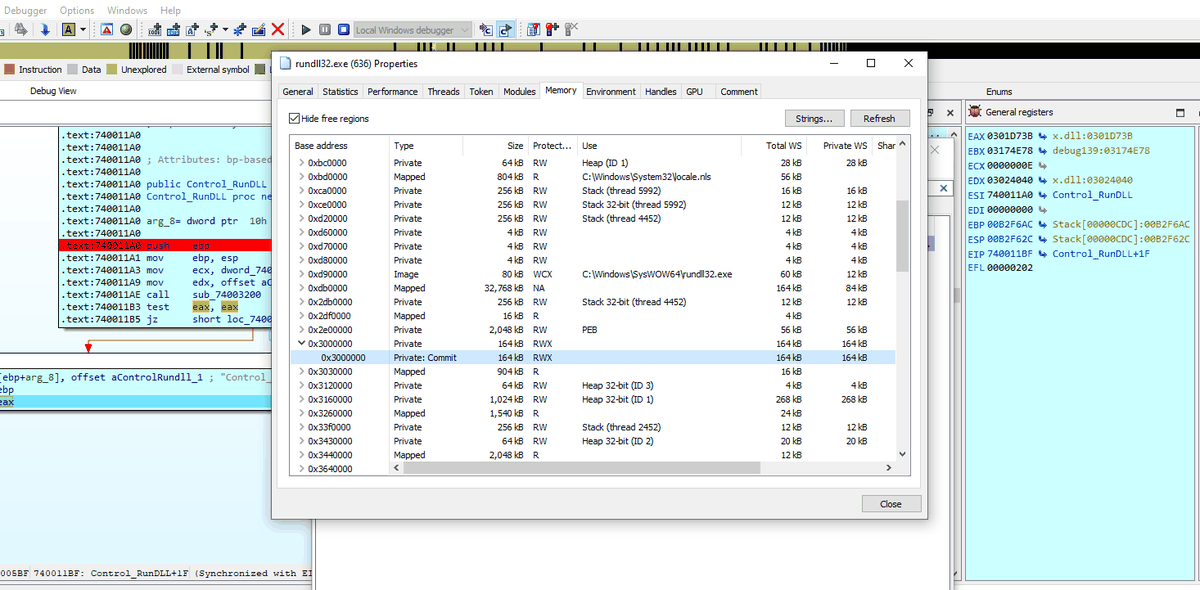Click the document icon in Properties title bar

click(x=286, y=63)
